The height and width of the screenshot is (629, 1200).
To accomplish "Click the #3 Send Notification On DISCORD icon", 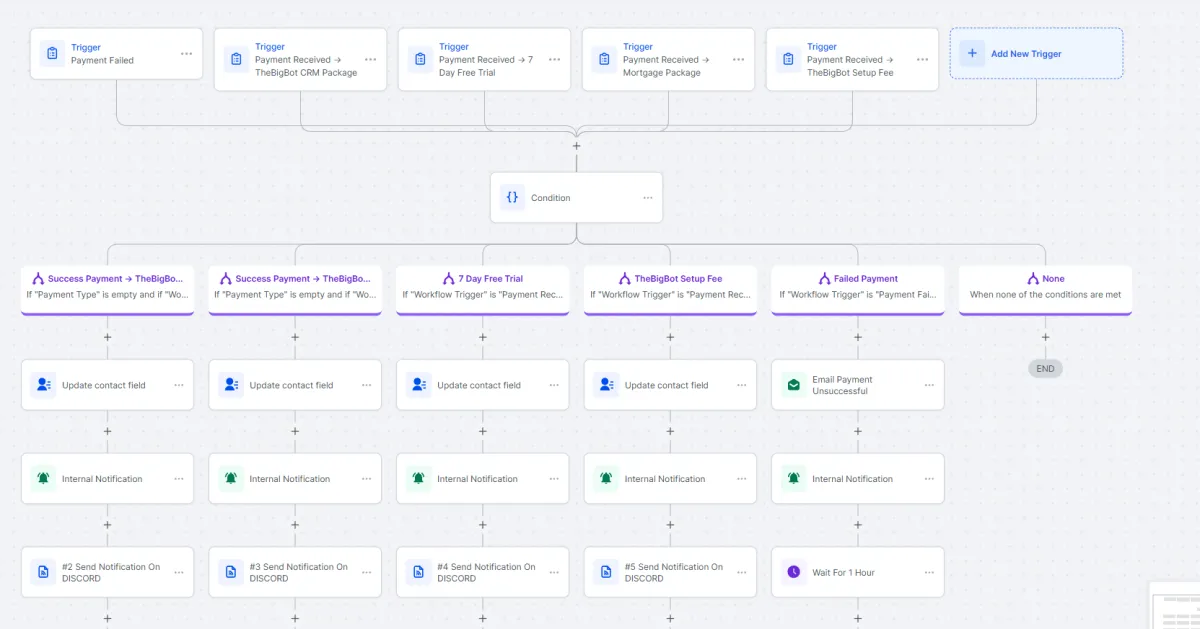I will [231, 572].
